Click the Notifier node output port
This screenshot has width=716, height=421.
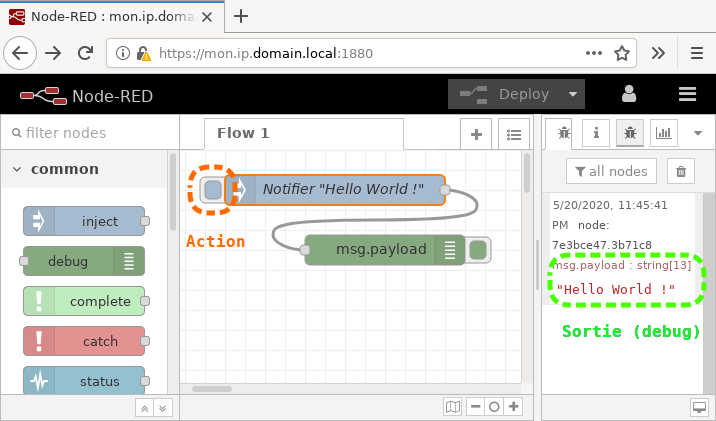point(445,190)
